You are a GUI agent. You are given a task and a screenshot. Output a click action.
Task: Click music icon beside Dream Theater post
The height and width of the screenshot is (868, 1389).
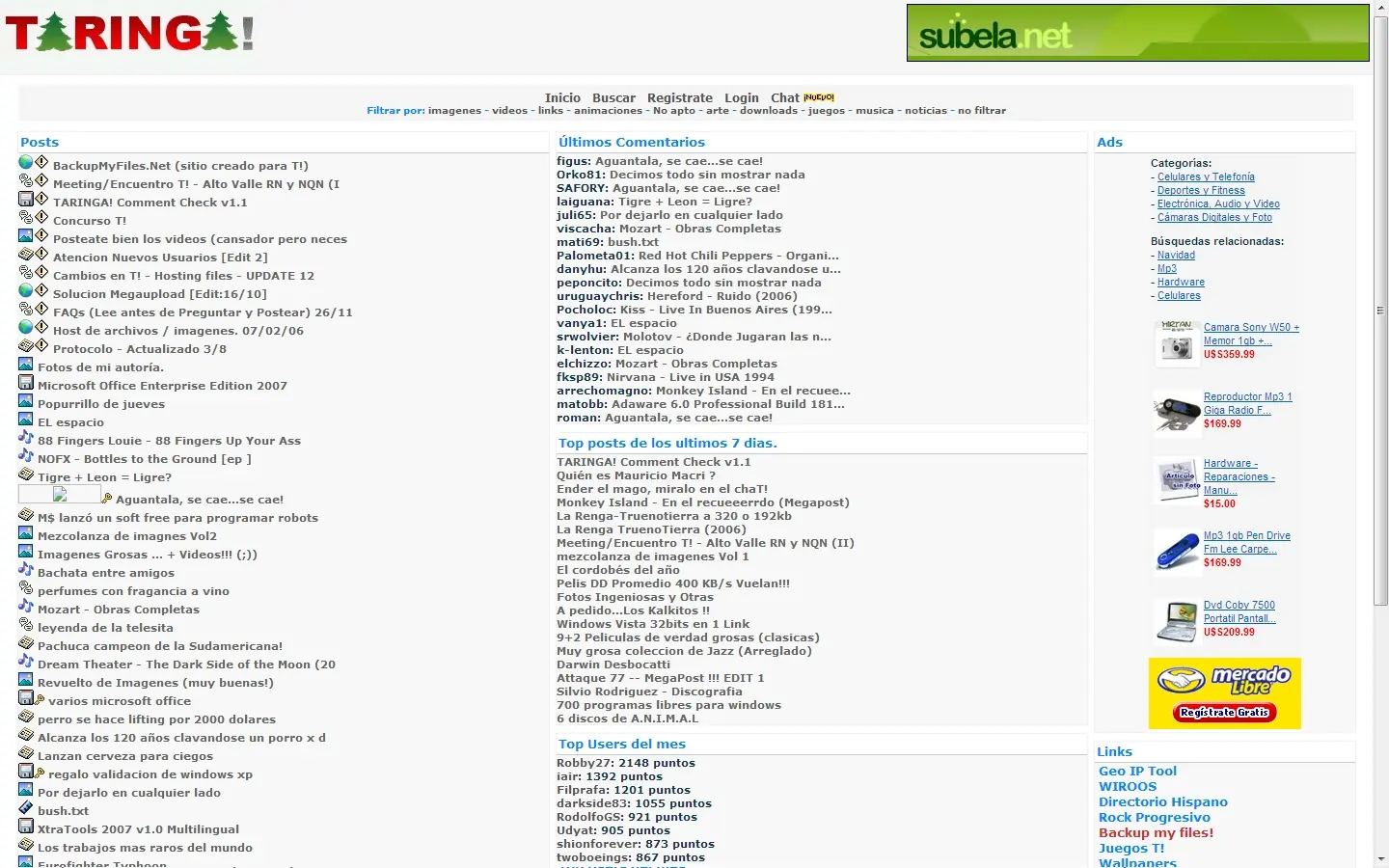click(26, 661)
